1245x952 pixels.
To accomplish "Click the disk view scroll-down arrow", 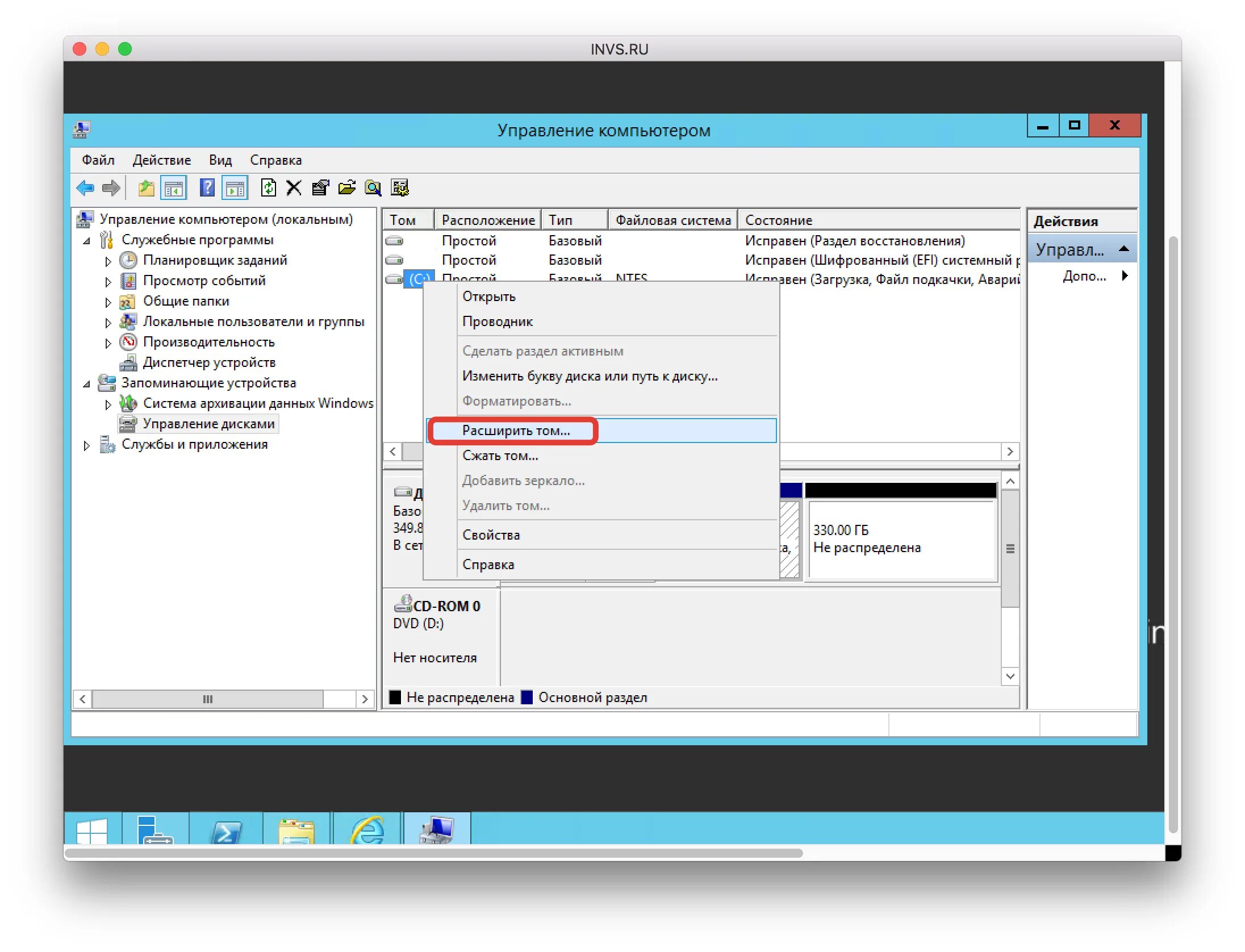I will 1010,676.
